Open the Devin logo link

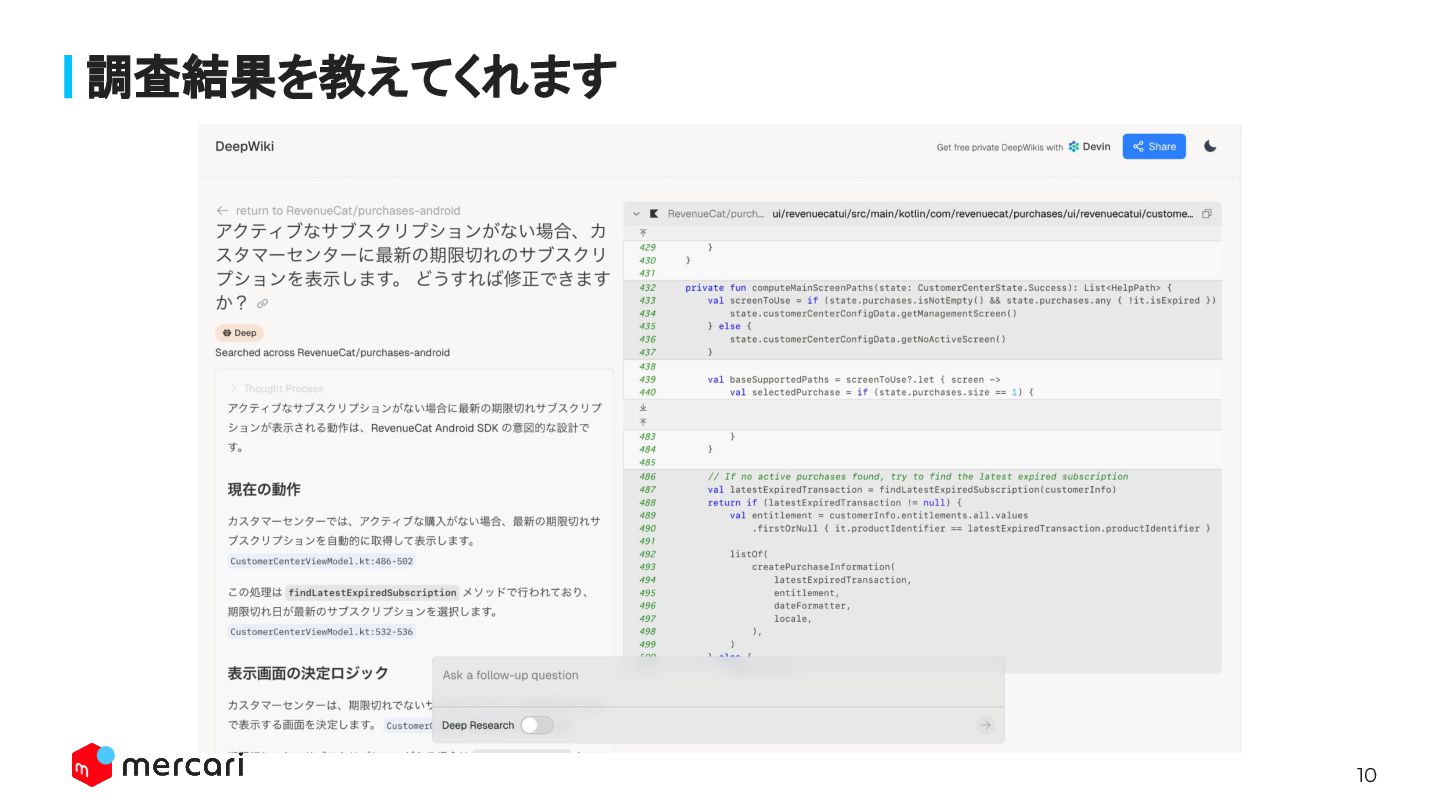click(1089, 146)
